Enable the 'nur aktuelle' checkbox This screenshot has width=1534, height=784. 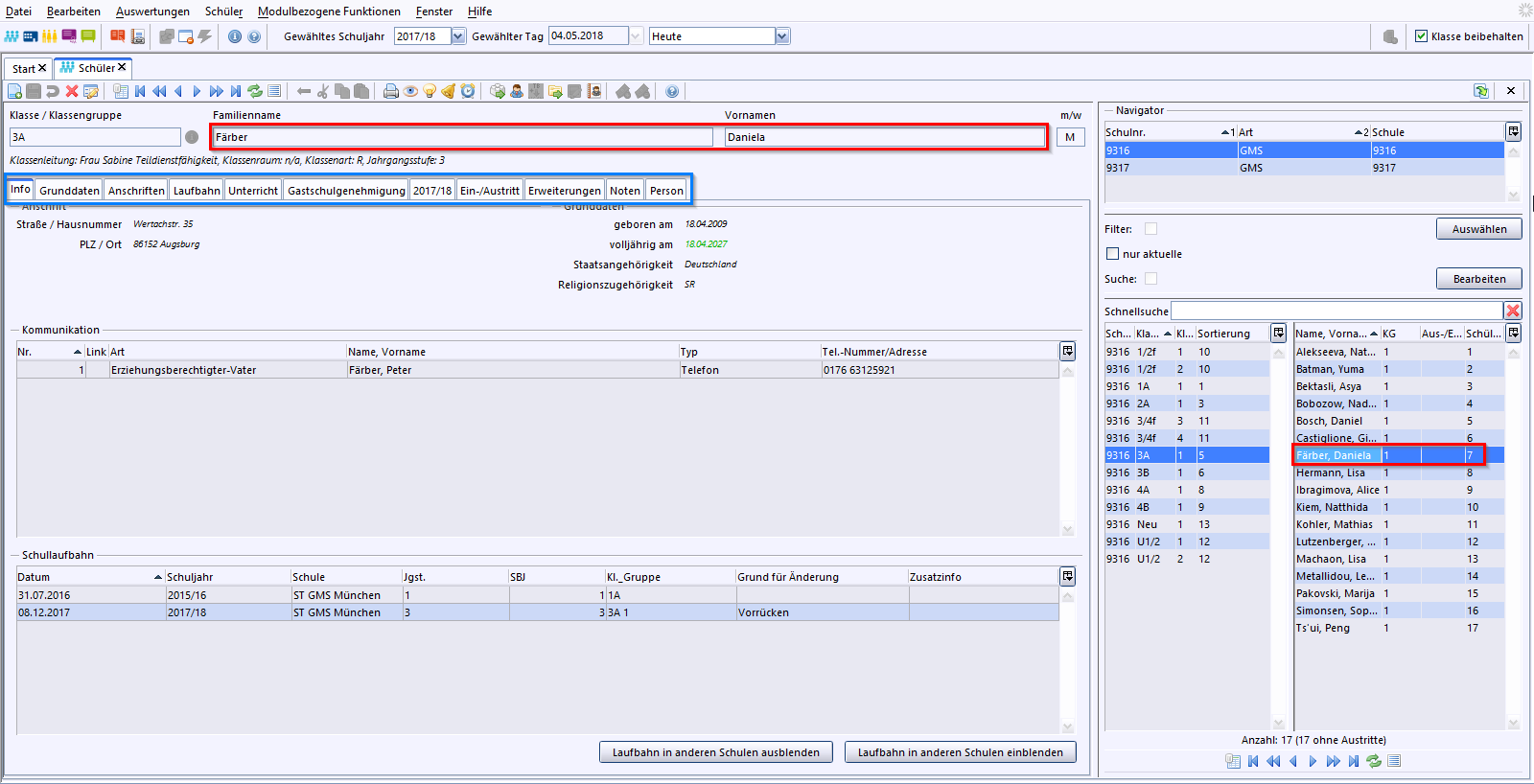tap(1112, 254)
